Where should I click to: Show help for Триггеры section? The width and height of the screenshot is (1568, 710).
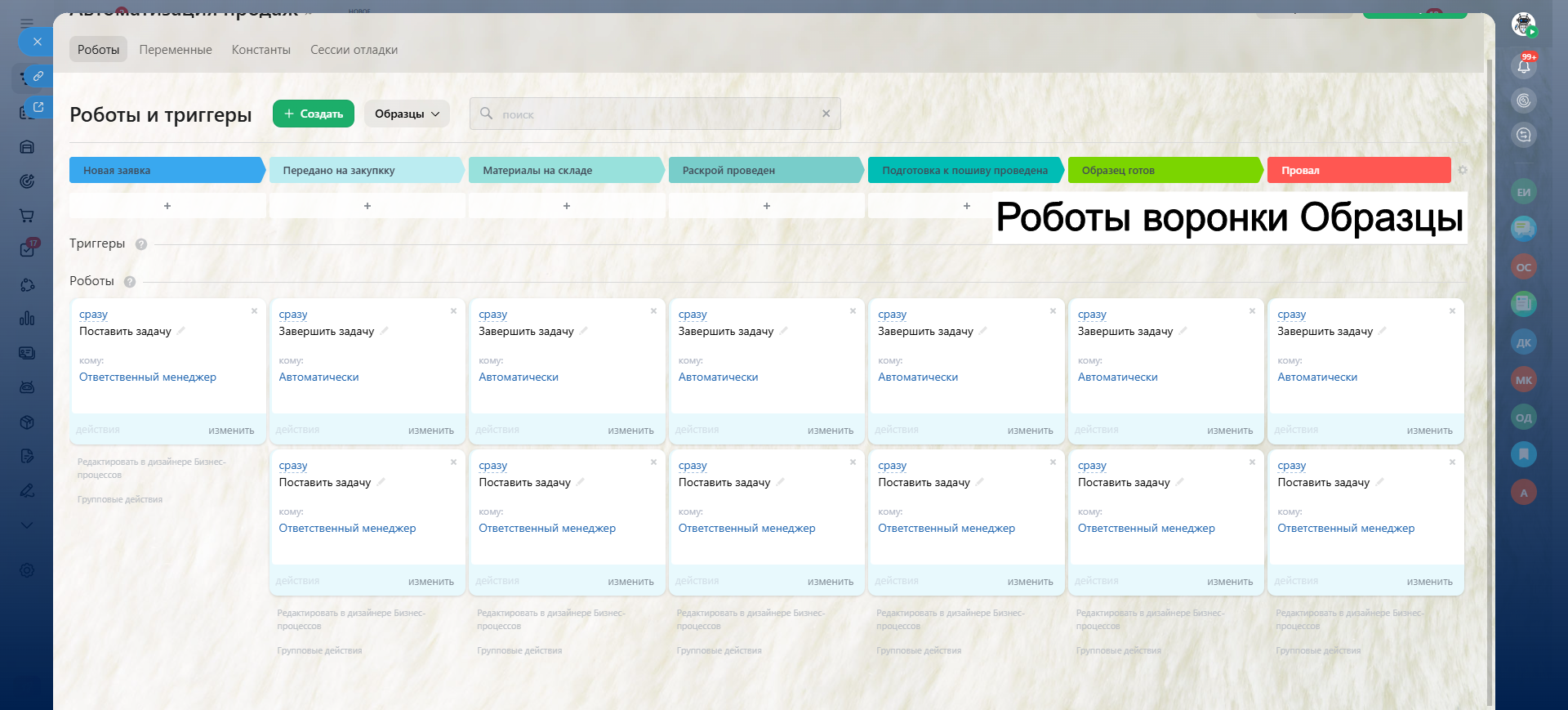coord(141,244)
